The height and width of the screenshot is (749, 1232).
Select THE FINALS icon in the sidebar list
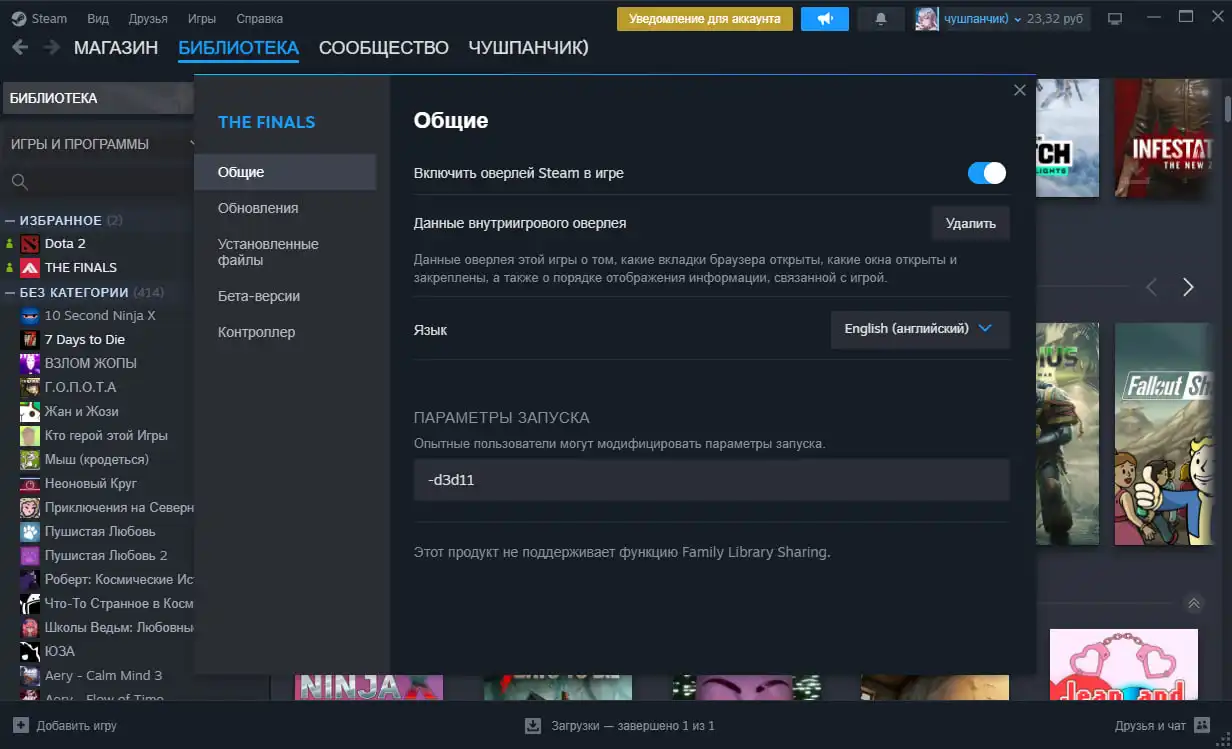30,267
